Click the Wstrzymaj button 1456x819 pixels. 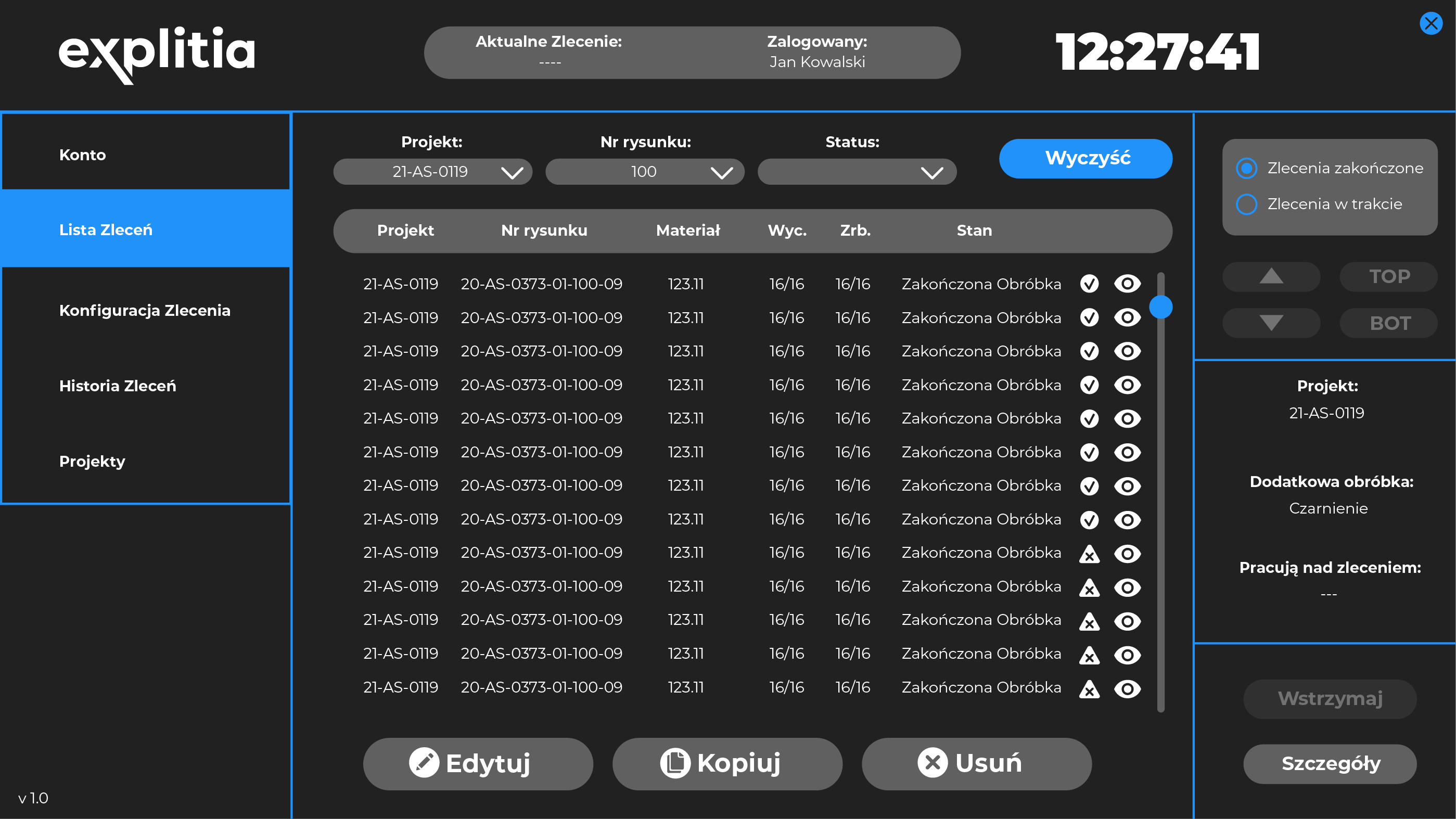(1330, 698)
